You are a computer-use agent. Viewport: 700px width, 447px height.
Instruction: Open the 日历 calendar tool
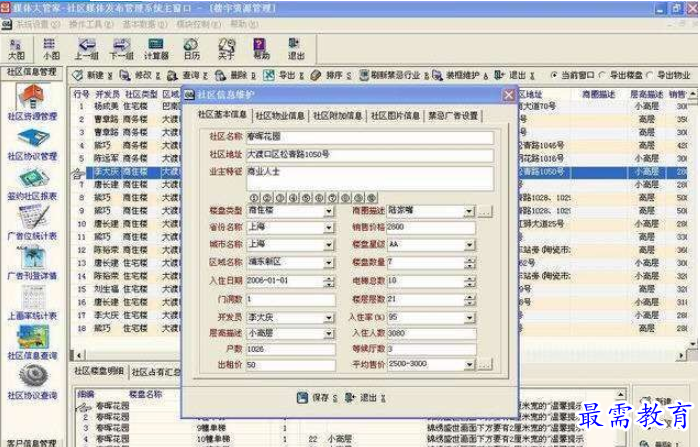click(192, 49)
